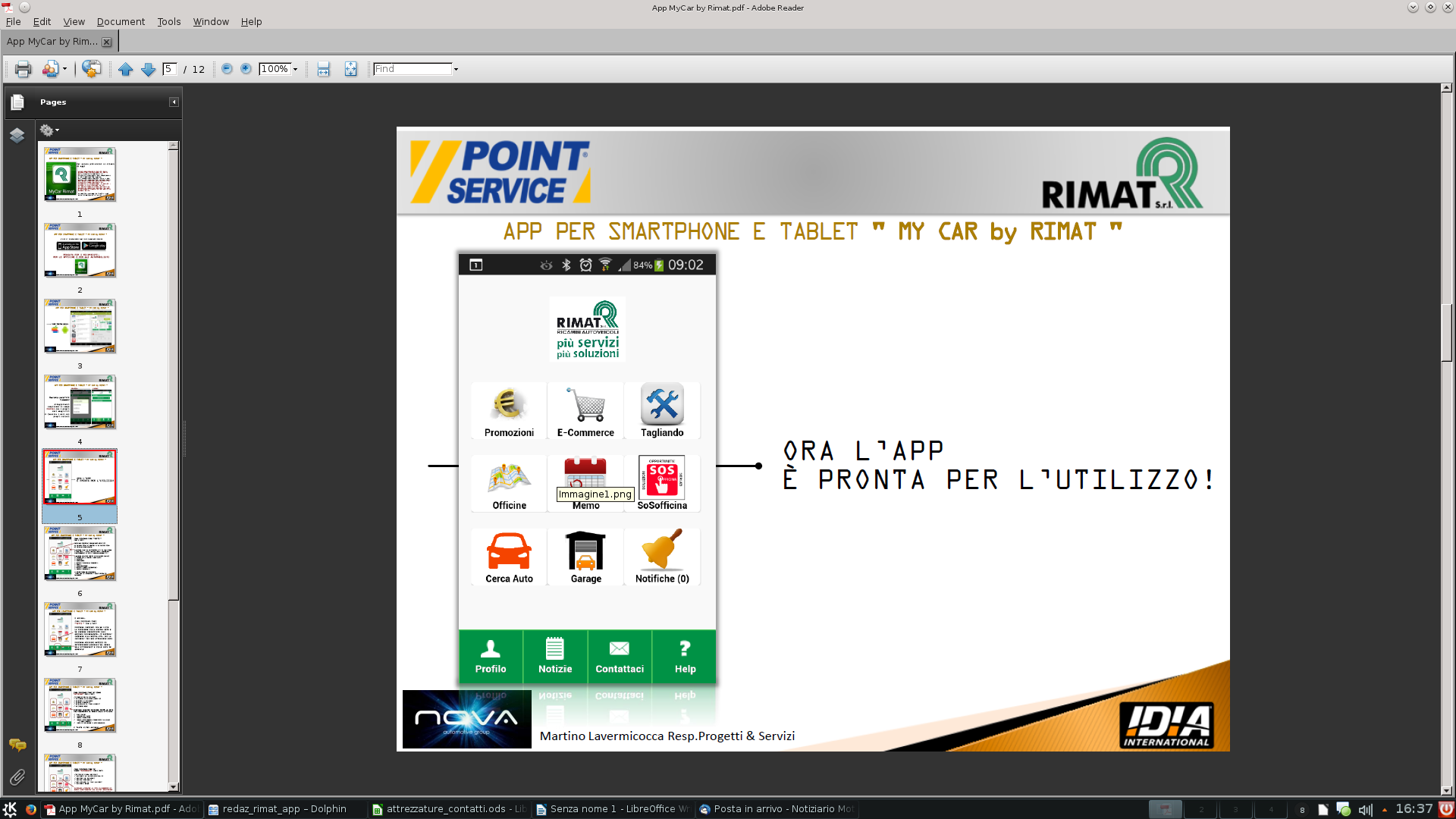Image resolution: width=1456 pixels, height=819 pixels.
Task: Click the Tagliando tools icon in document
Action: pos(662,410)
